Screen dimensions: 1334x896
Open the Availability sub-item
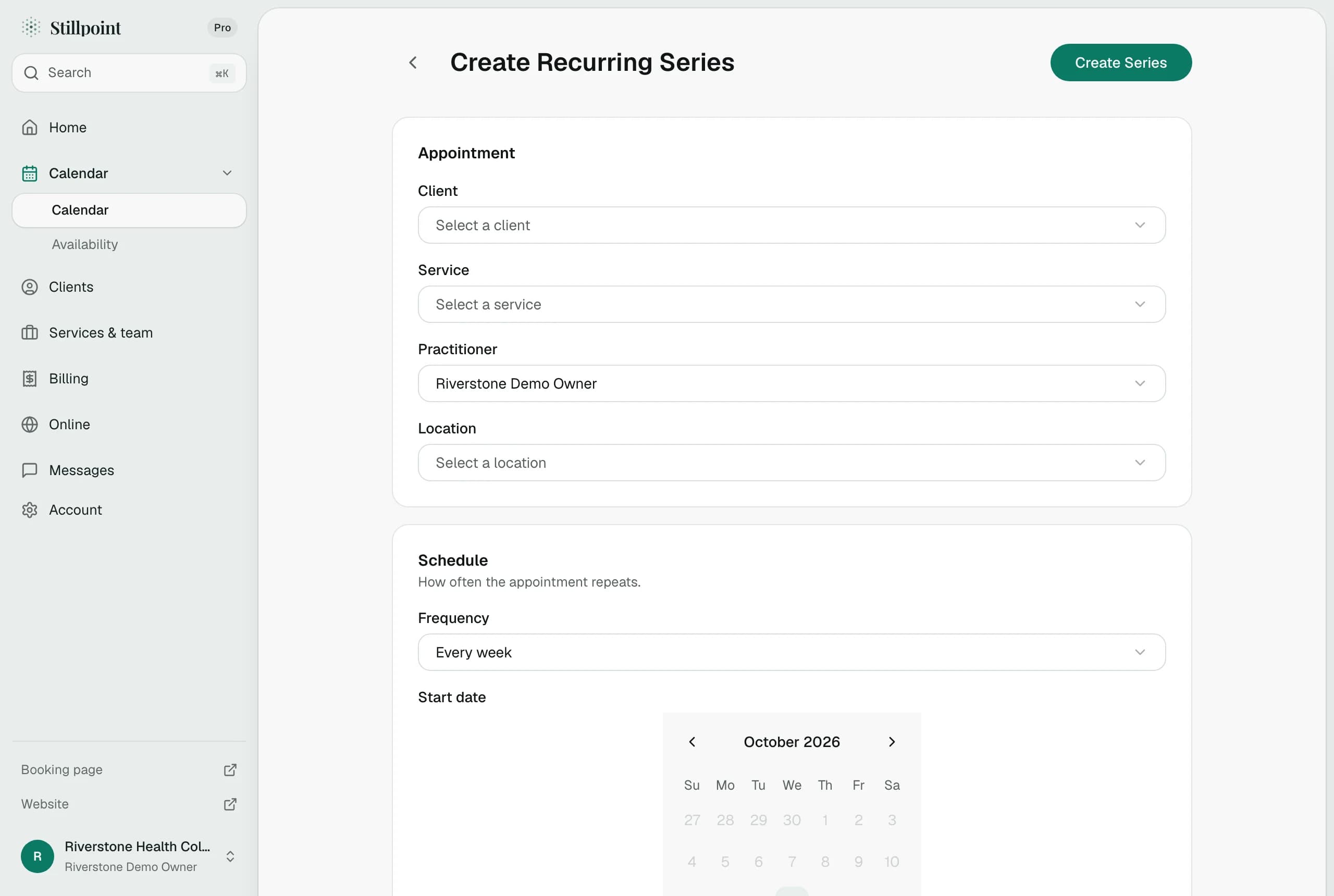(84, 244)
